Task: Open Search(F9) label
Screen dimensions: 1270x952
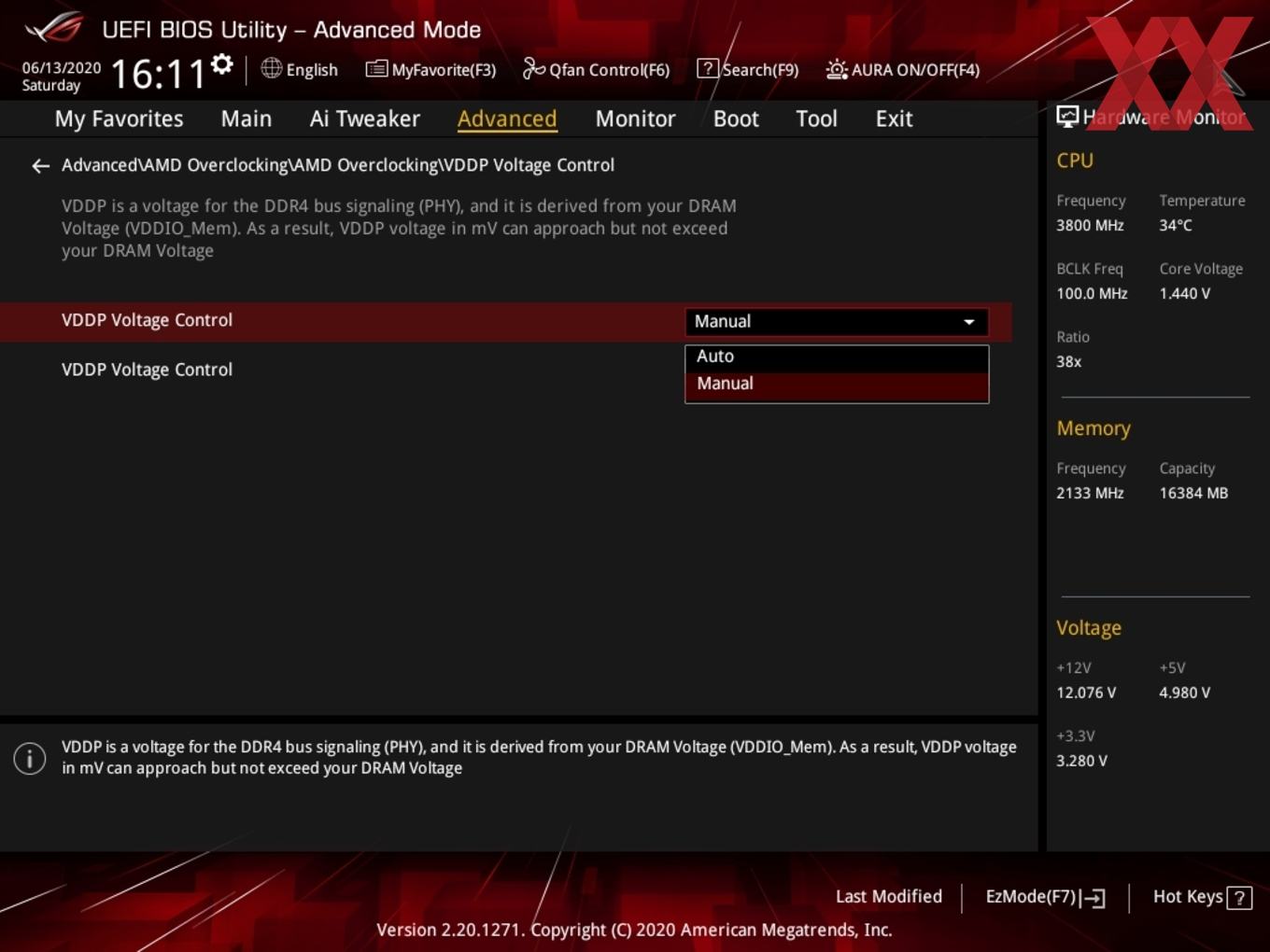Action: (x=760, y=70)
